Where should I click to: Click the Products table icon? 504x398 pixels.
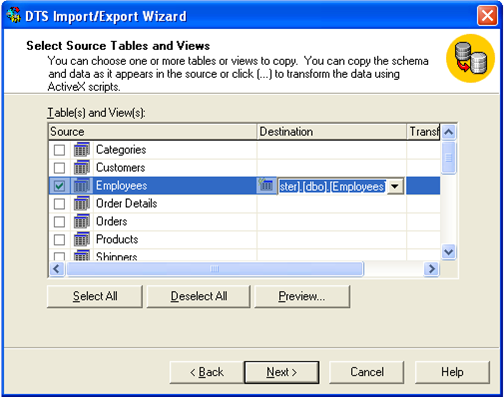[x=82, y=239]
